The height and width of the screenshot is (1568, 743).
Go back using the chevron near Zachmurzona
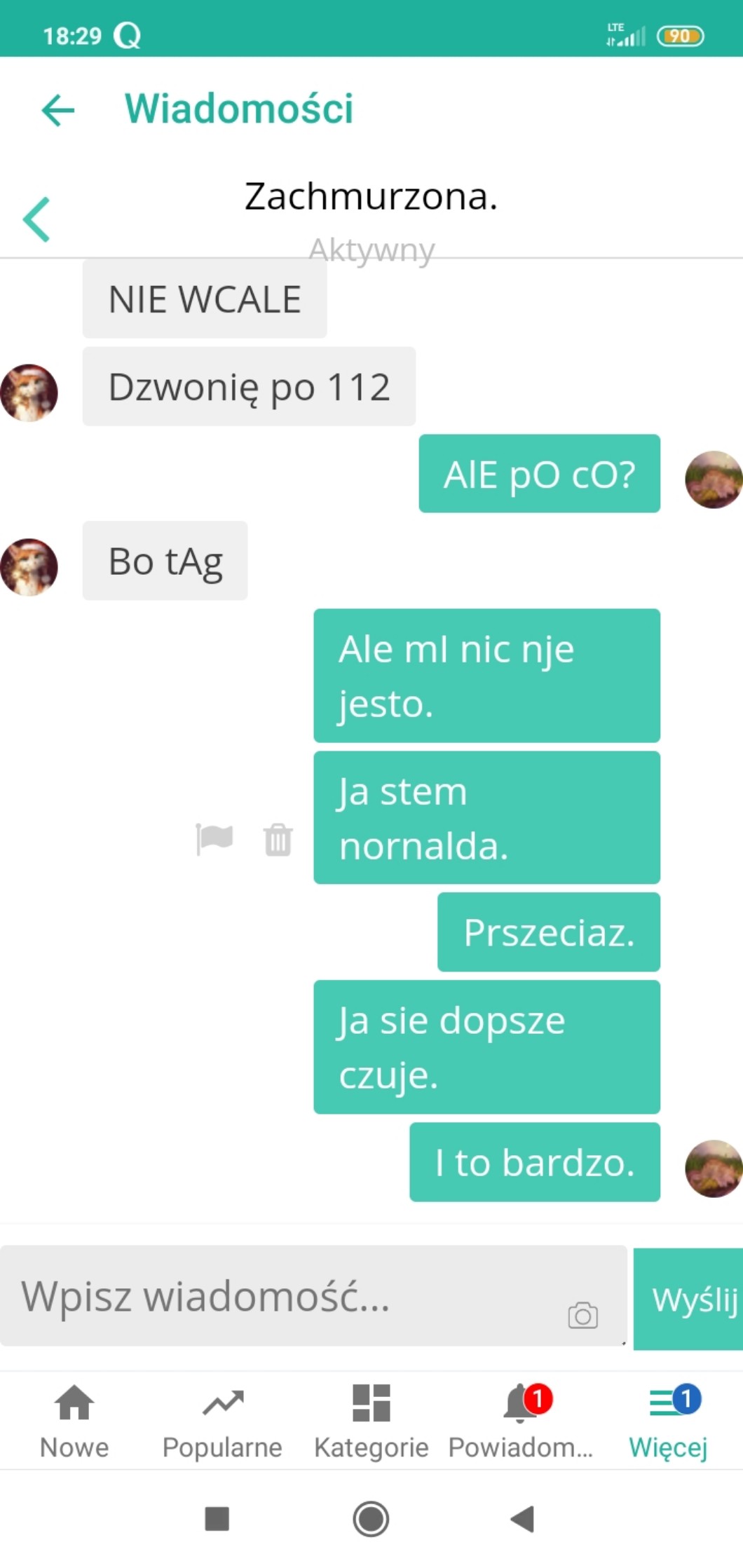click(36, 219)
